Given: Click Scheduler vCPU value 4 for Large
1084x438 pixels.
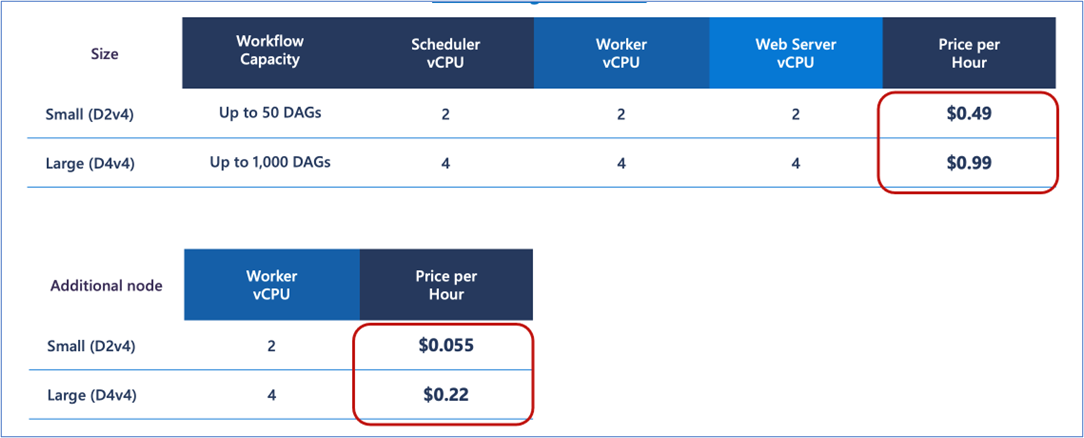Looking at the screenshot, I should pos(445,164).
